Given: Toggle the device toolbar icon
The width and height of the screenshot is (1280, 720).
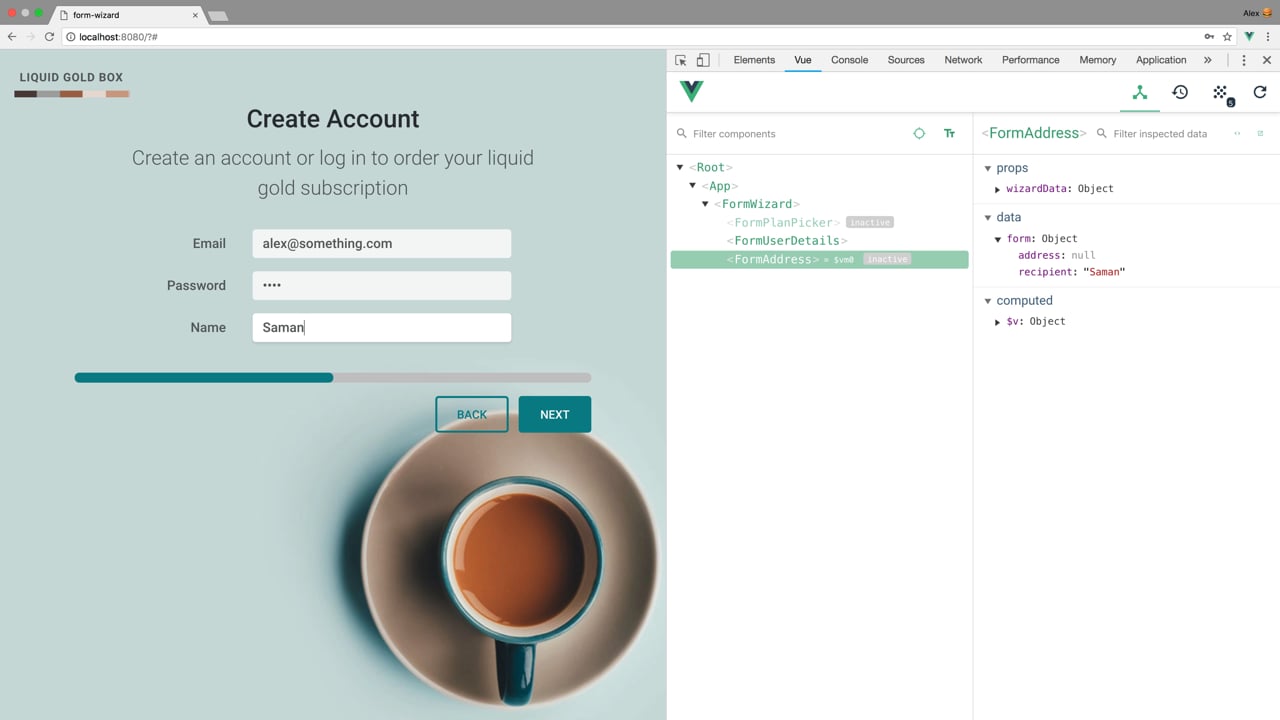Looking at the screenshot, I should 703,60.
